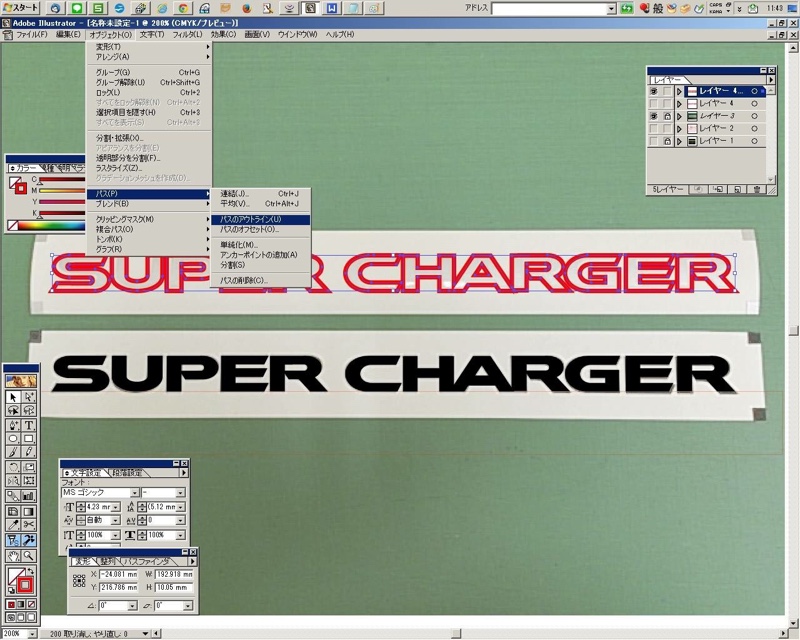Viewport: 800px width, 640px height.
Task: Select the Hand tool
Action: pos(13,556)
